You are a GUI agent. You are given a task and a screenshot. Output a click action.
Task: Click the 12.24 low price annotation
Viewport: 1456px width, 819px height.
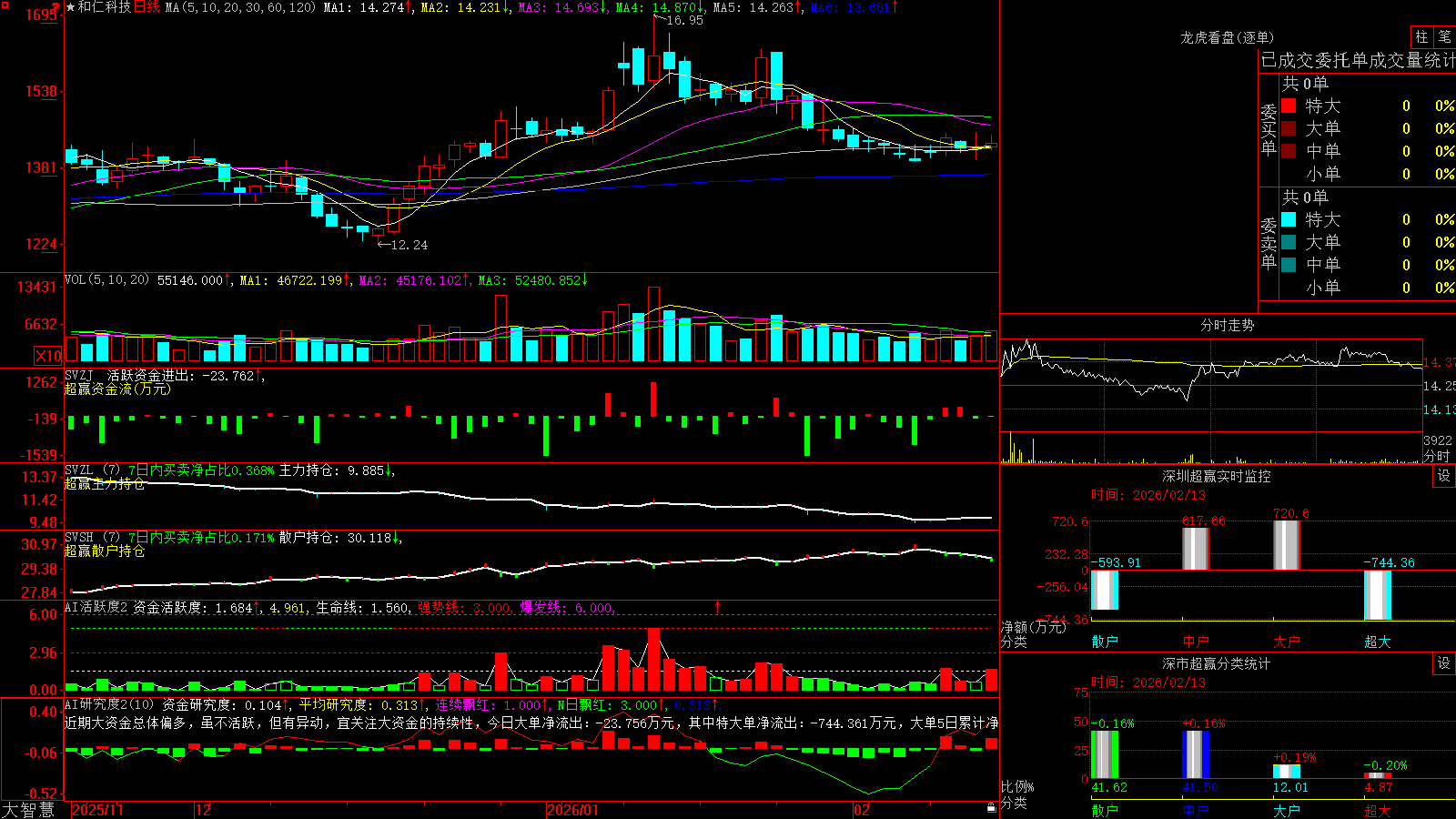tap(409, 245)
